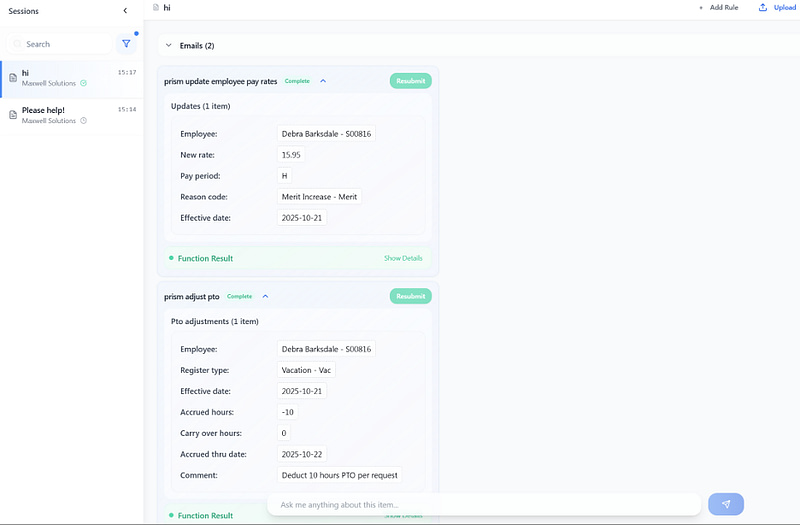
Task: Resubmit the prism adjust pto function
Action: [x=410, y=296]
